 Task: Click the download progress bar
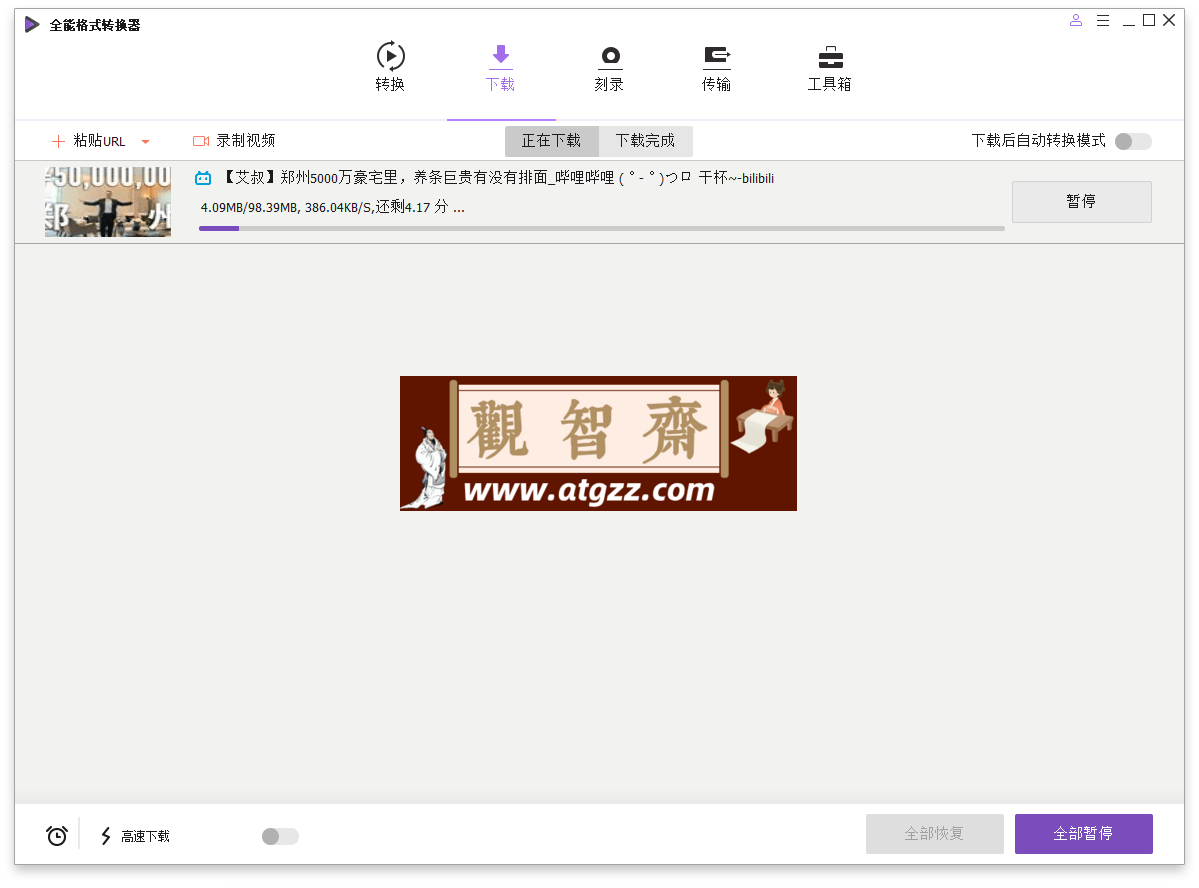coord(602,228)
